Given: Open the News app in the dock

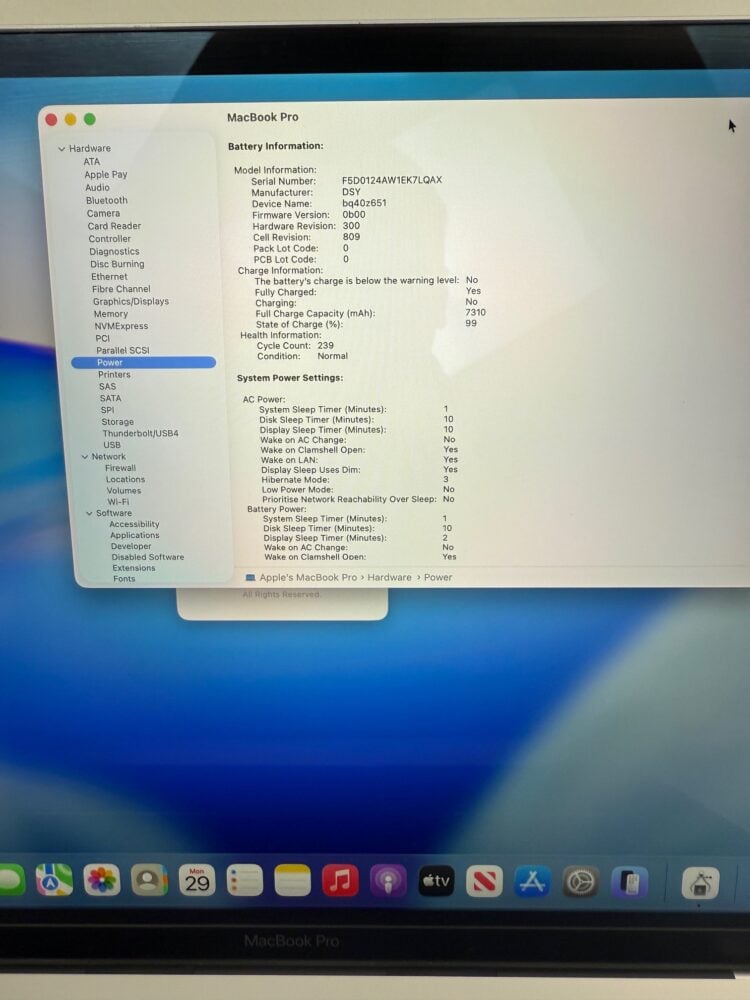Looking at the screenshot, I should pyautogui.click(x=484, y=881).
